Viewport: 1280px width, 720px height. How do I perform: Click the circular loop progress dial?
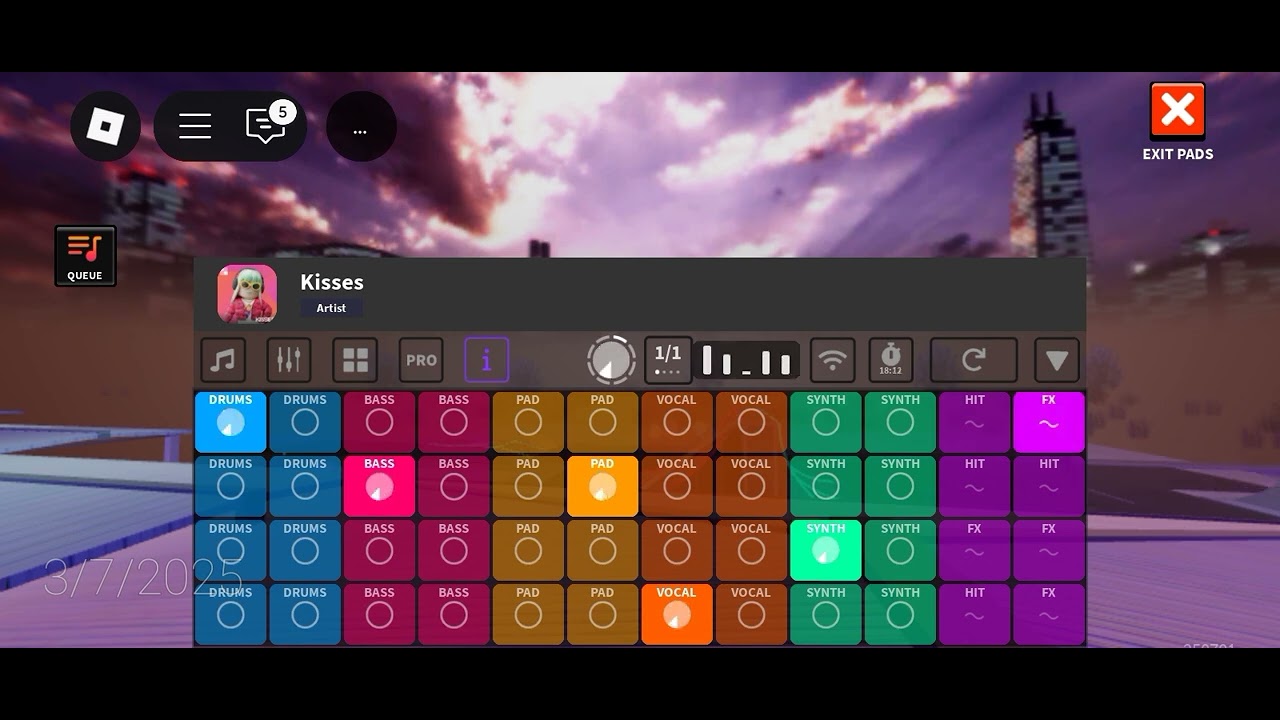pyautogui.click(x=611, y=360)
